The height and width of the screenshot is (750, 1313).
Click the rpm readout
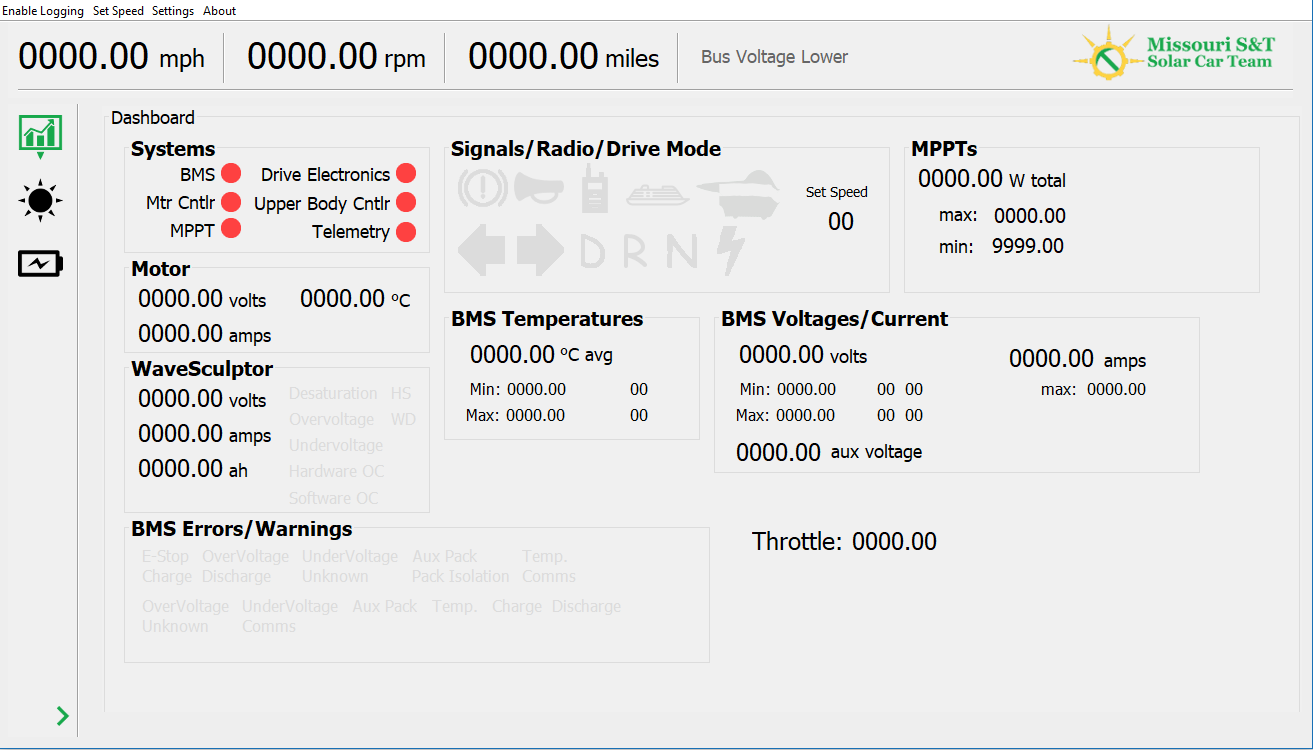point(337,56)
